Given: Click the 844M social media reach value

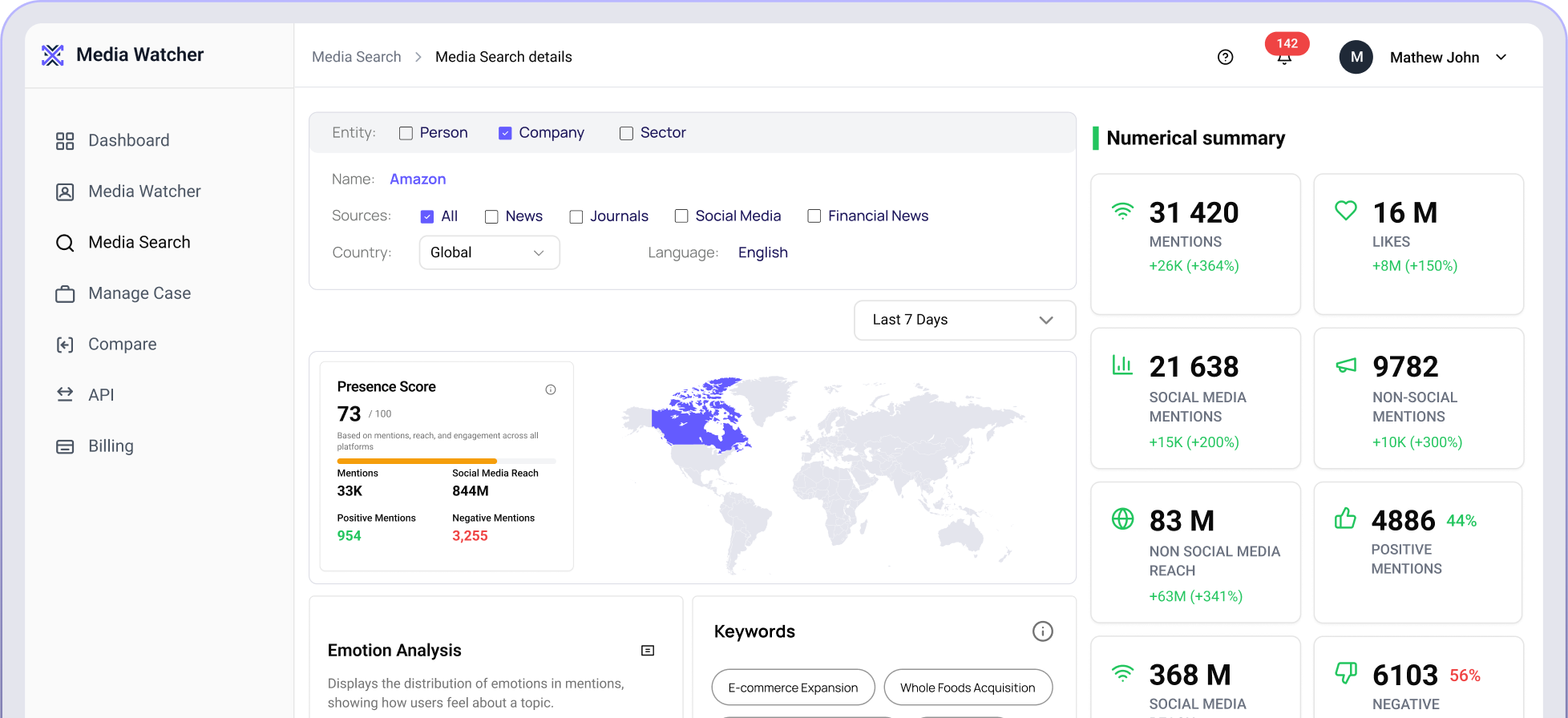Looking at the screenshot, I should tap(471, 491).
